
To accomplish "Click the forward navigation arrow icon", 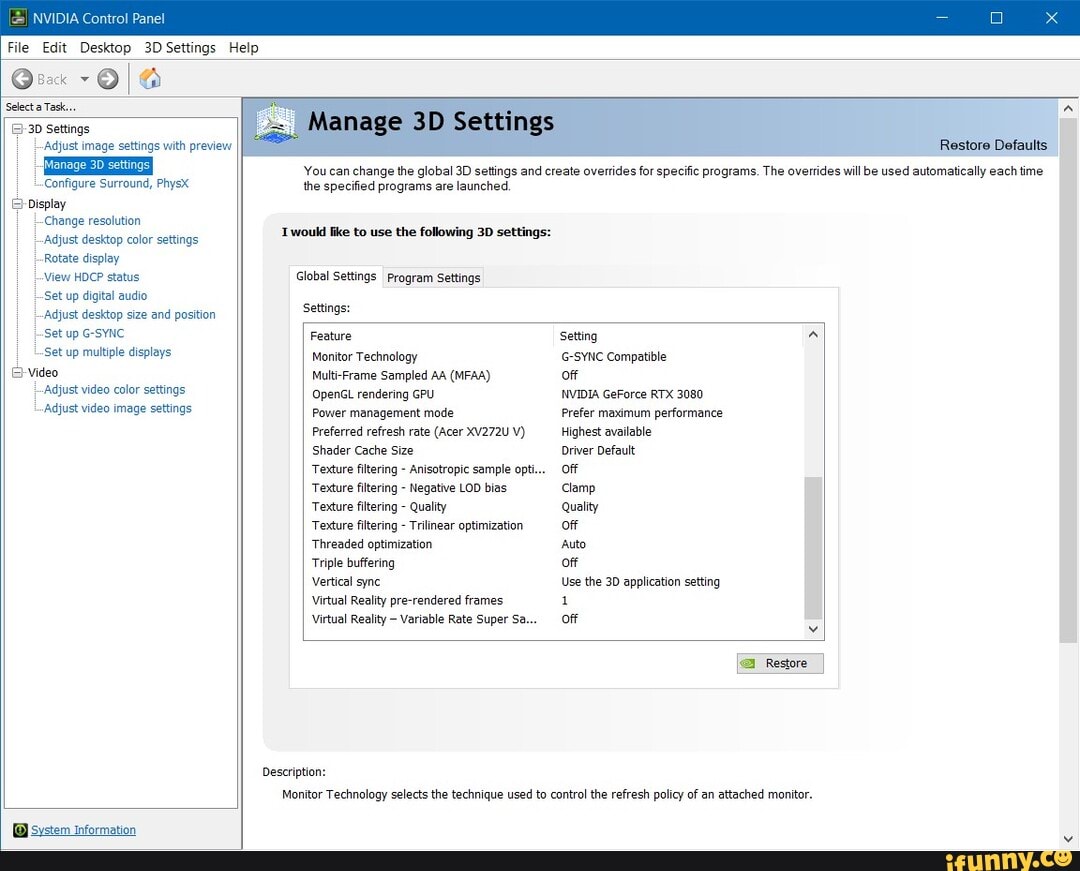I will 106,78.
